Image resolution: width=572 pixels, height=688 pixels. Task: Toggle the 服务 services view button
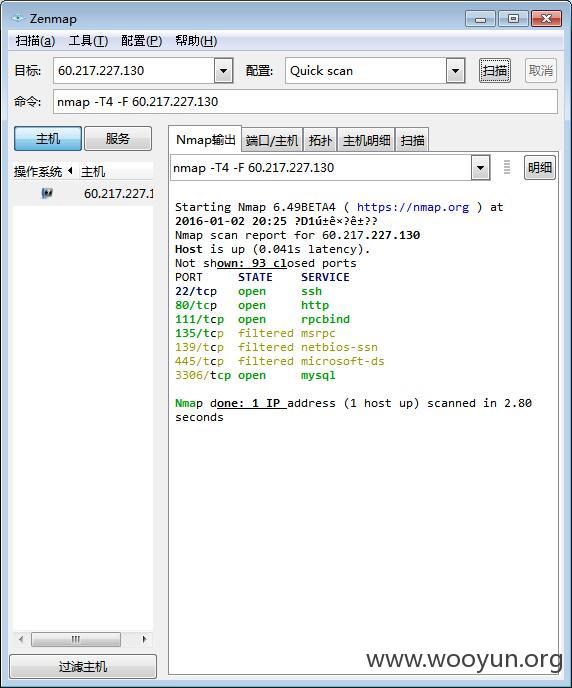point(118,139)
